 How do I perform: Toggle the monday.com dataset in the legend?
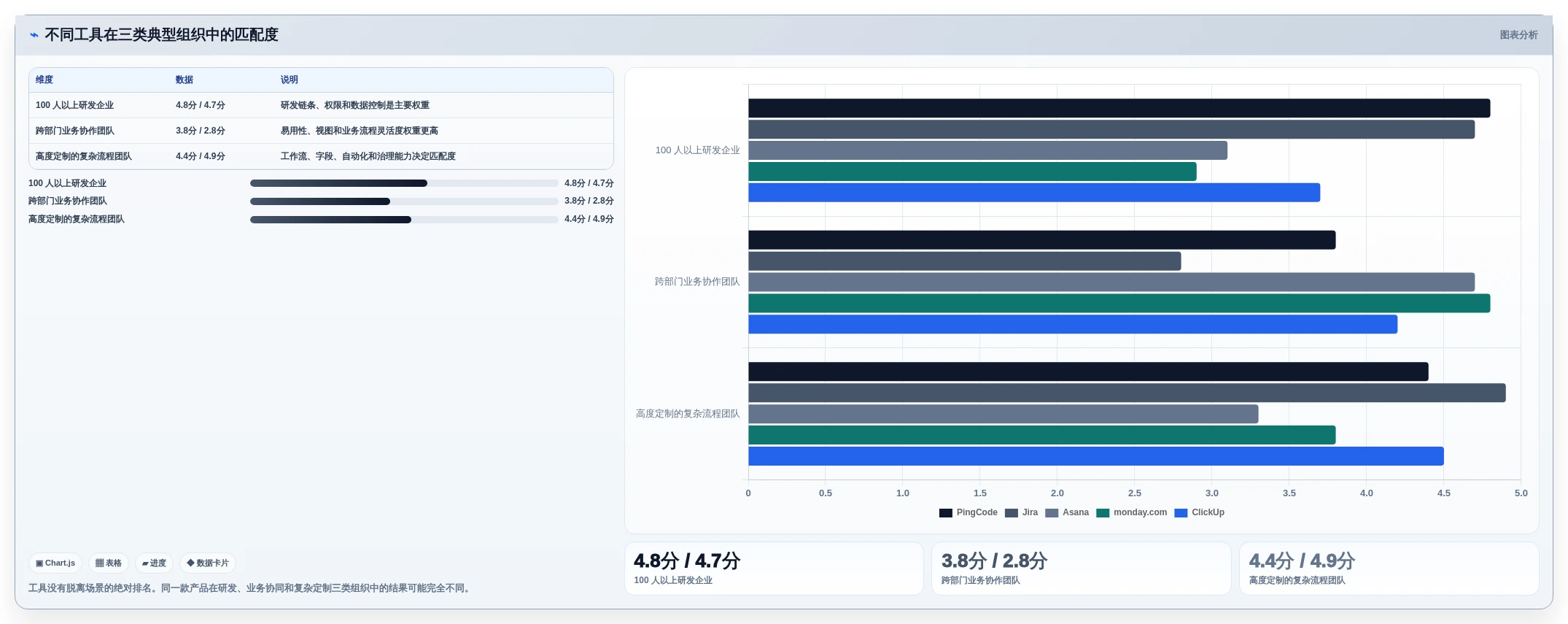click(x=1132, y=513)
